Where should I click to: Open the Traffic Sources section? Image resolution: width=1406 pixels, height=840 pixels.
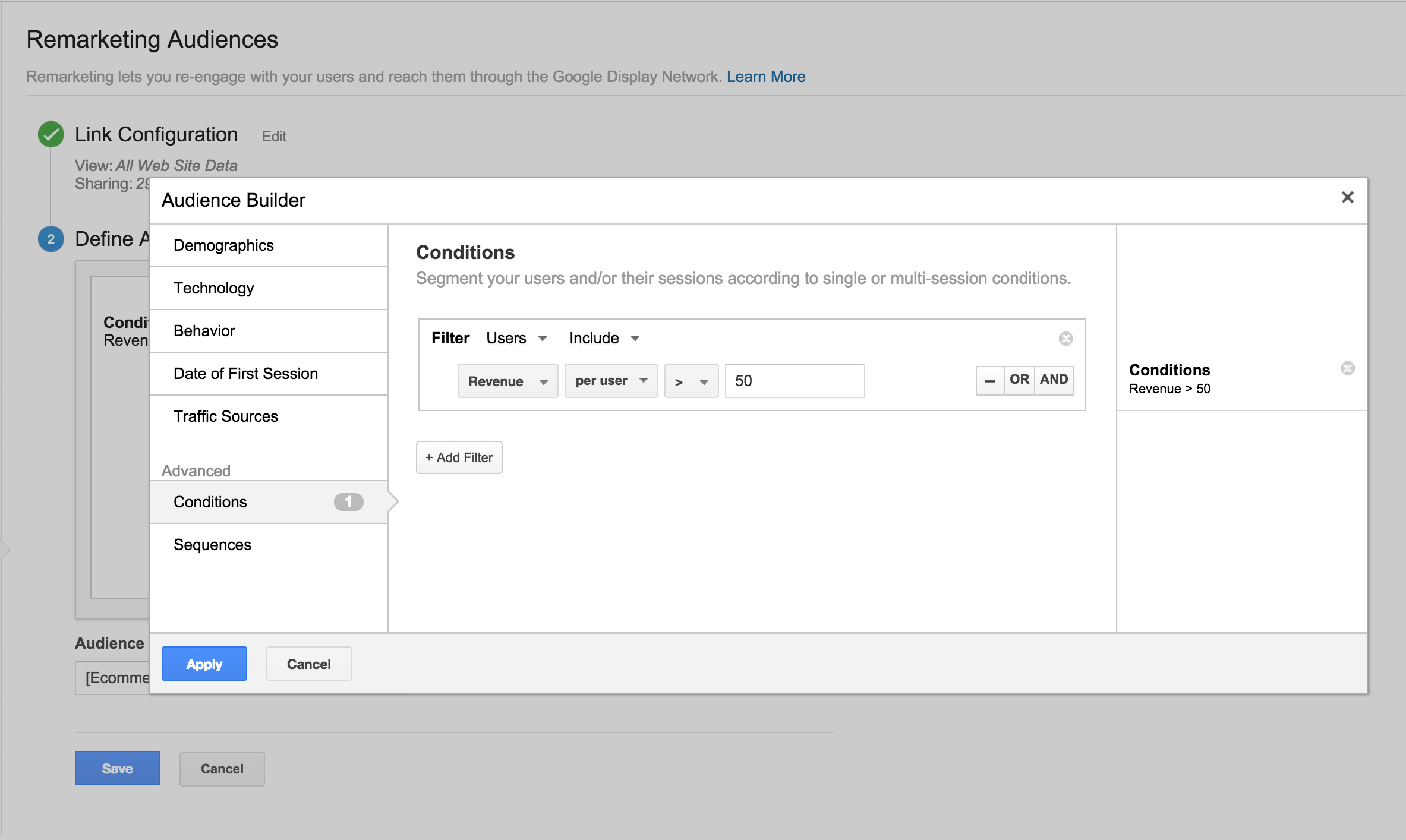tap(225, 416)
